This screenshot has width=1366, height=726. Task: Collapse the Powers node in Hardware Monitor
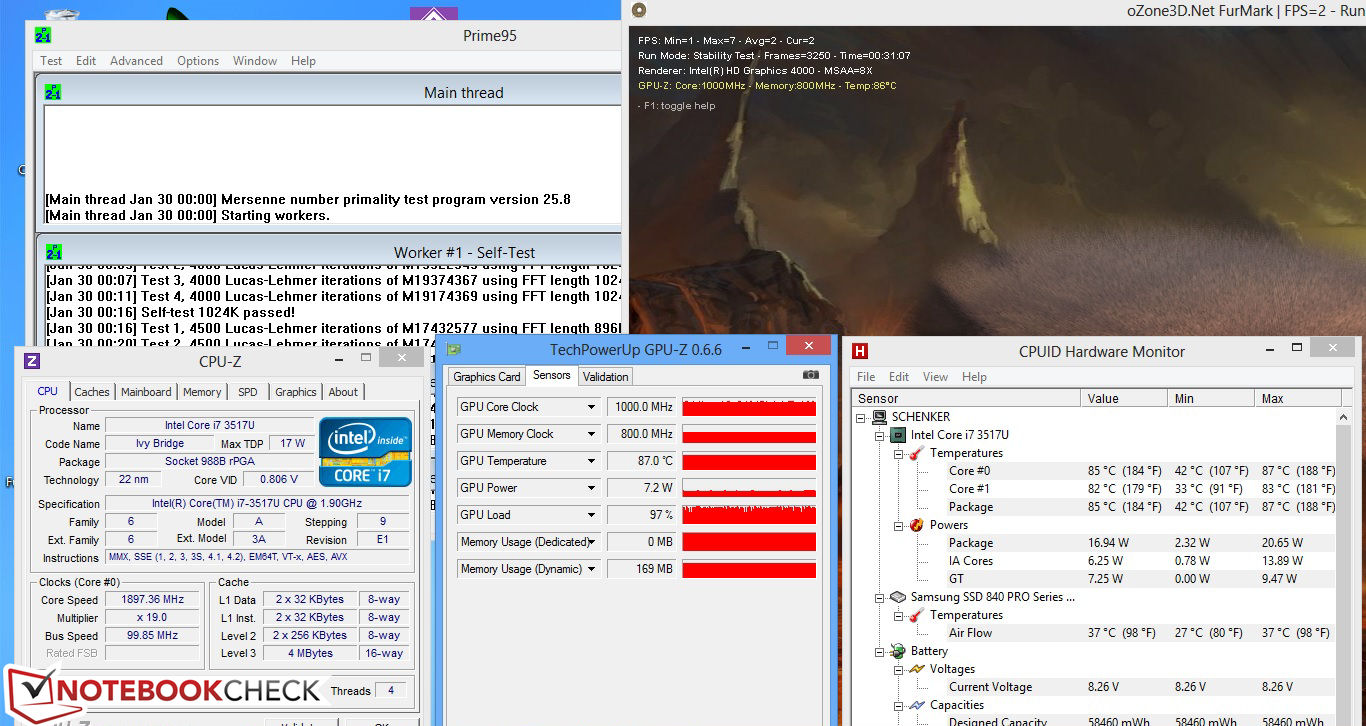point(898,525)
